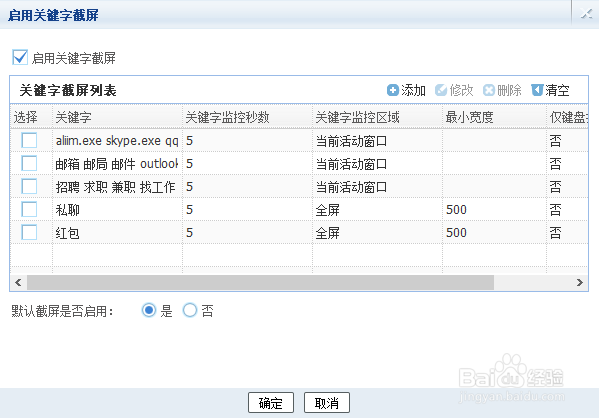Click the 确定 button
This screenshot has width=599, height=418.
point(270,403)
